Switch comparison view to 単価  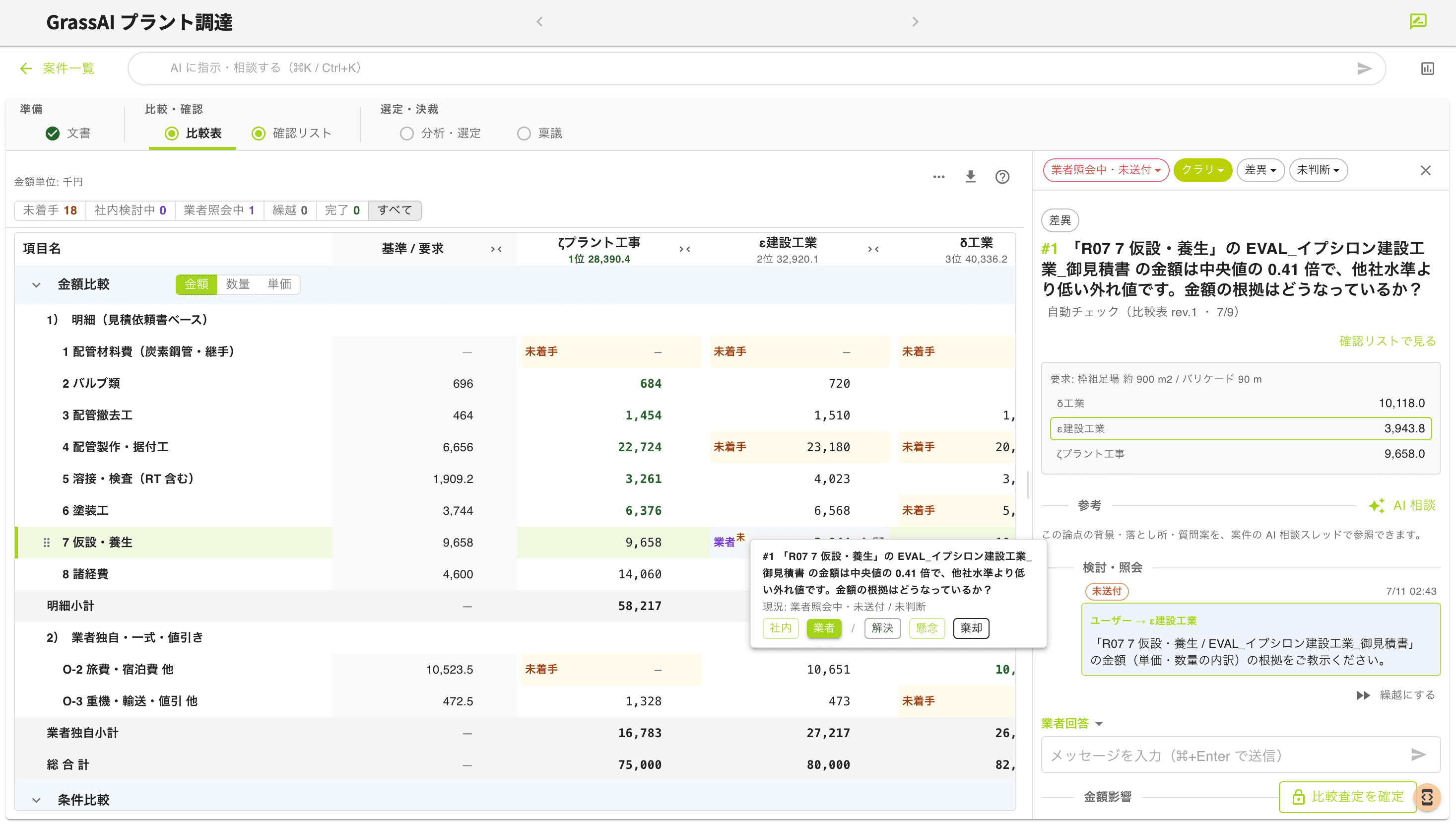coord(279,284)
